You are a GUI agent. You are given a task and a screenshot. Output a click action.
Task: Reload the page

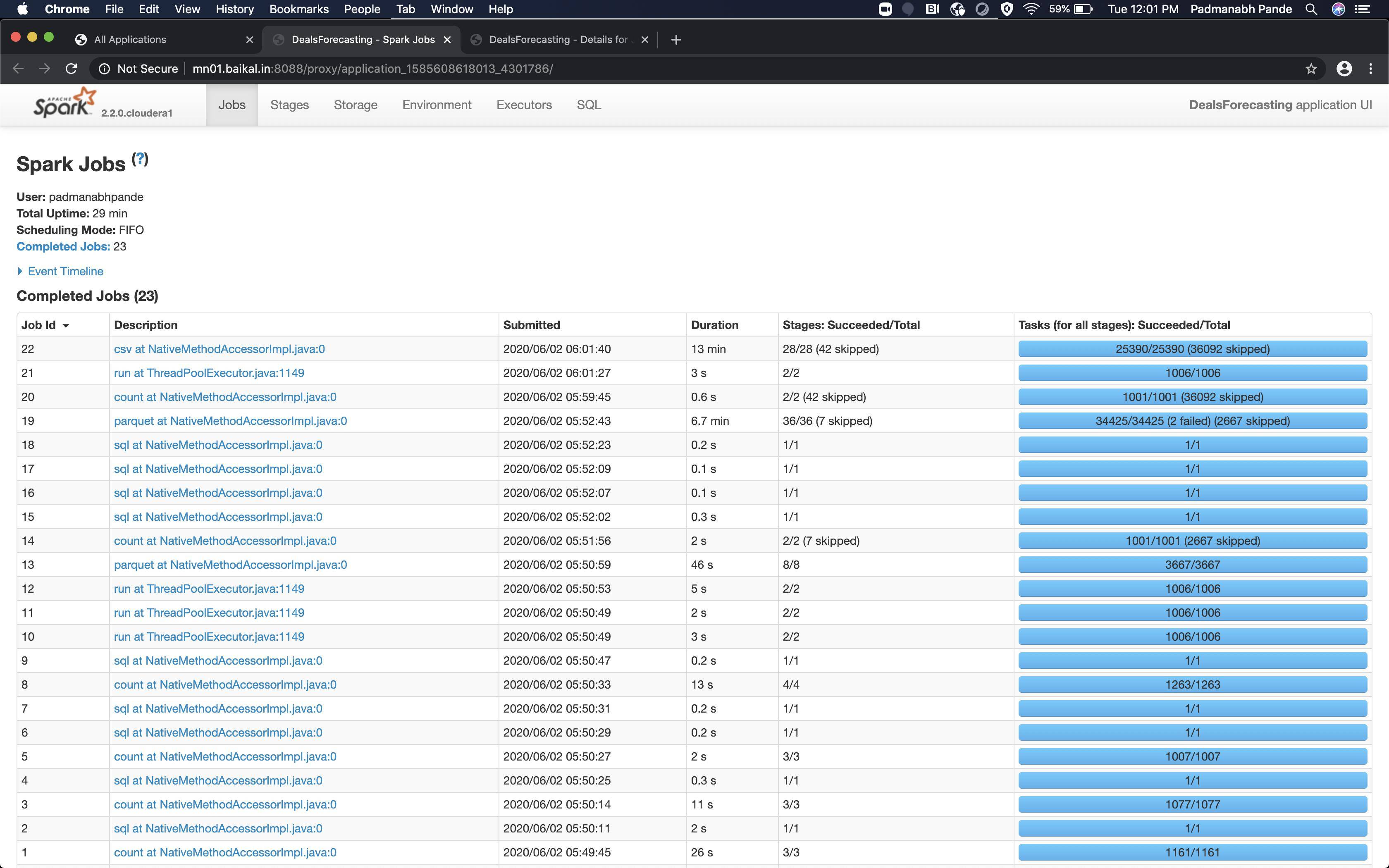click(71, 68)
